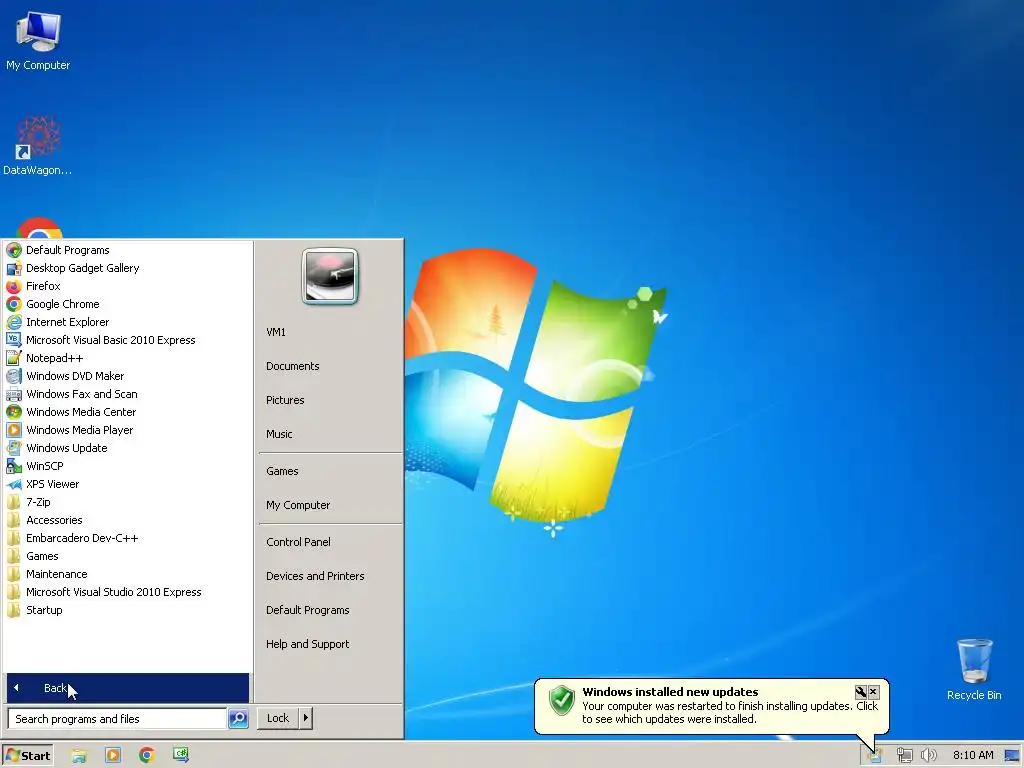The image size is (1024, 768).
Task: Open the arrow menu beside Lock
Action: (306, 718)
